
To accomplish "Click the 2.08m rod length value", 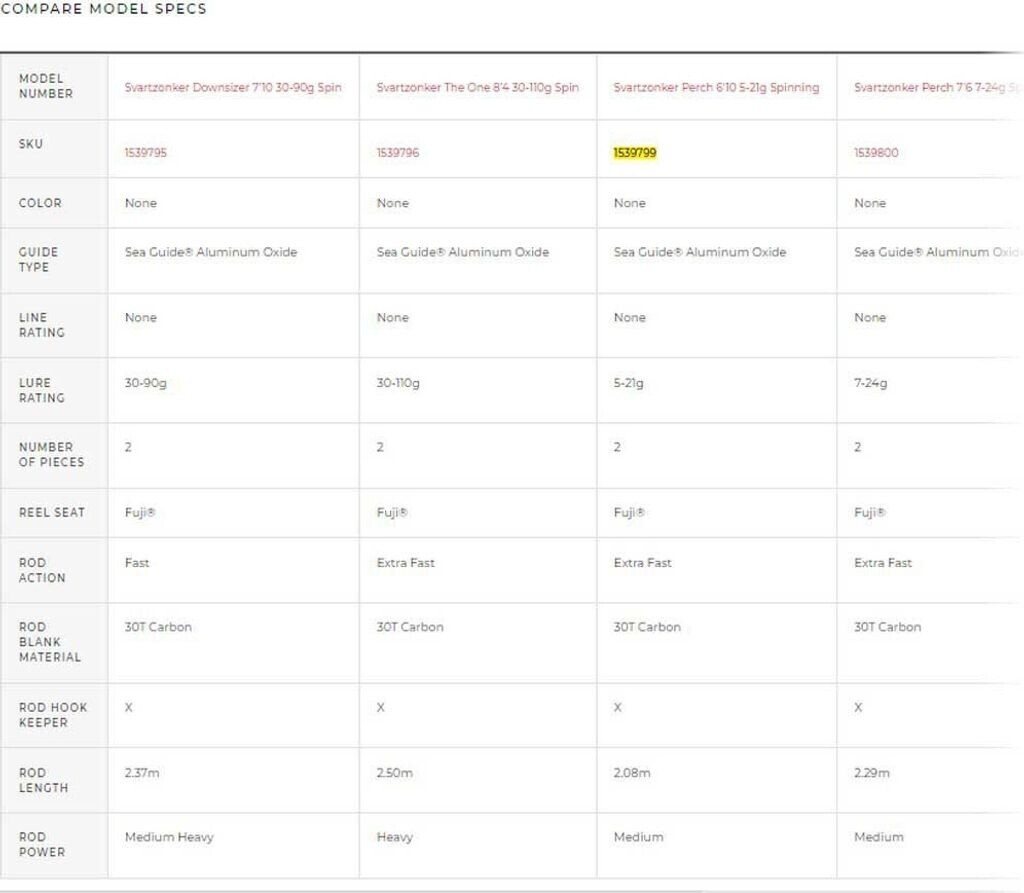I will point(632,773).
